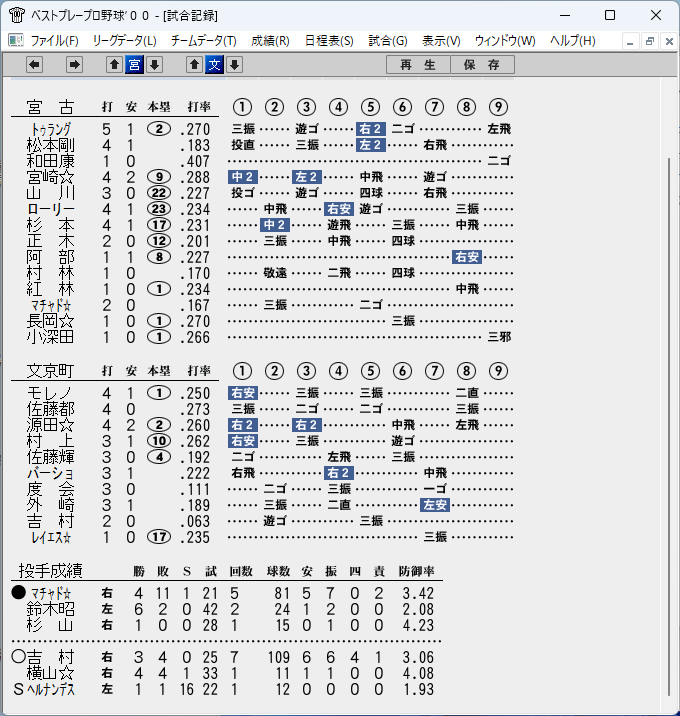The width and height of the screenshot is (680, 716).
Task: Click the document icon in menu bar
Action: click(x=16, y=41)
